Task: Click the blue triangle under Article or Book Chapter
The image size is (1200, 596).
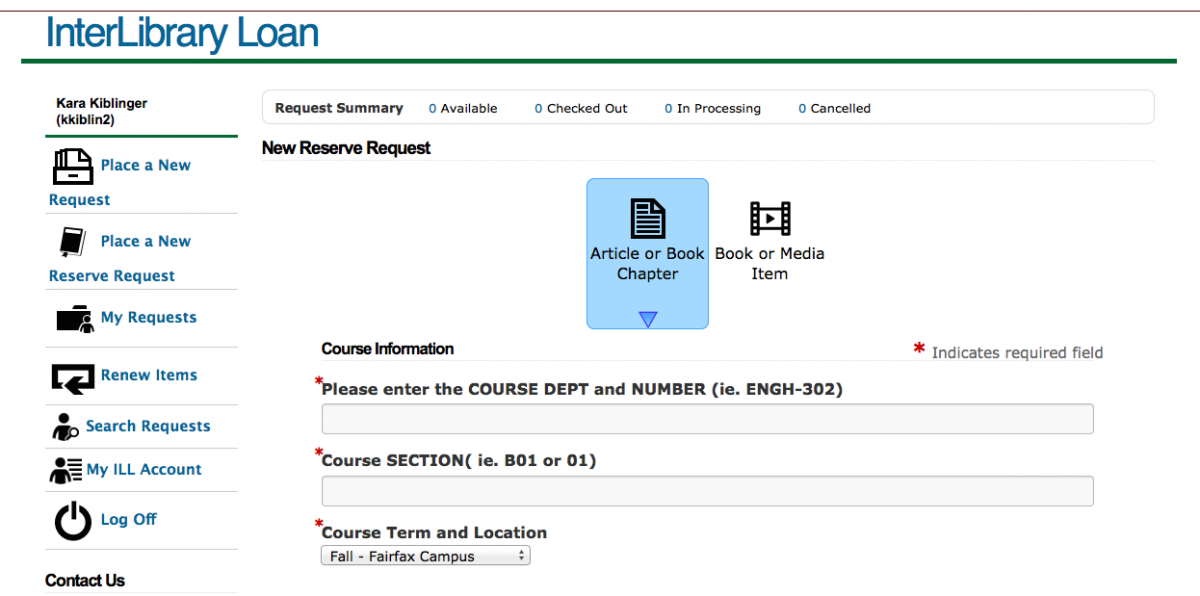Action: click(x=648, y=319)
